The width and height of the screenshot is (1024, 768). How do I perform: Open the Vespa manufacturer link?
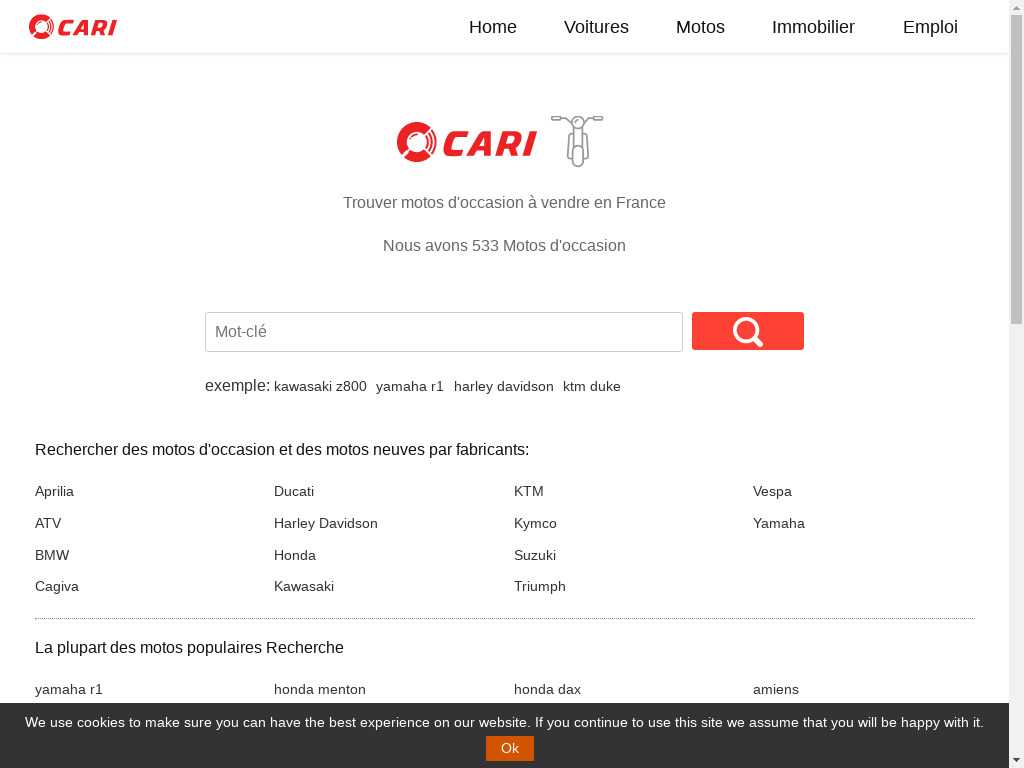772,491
